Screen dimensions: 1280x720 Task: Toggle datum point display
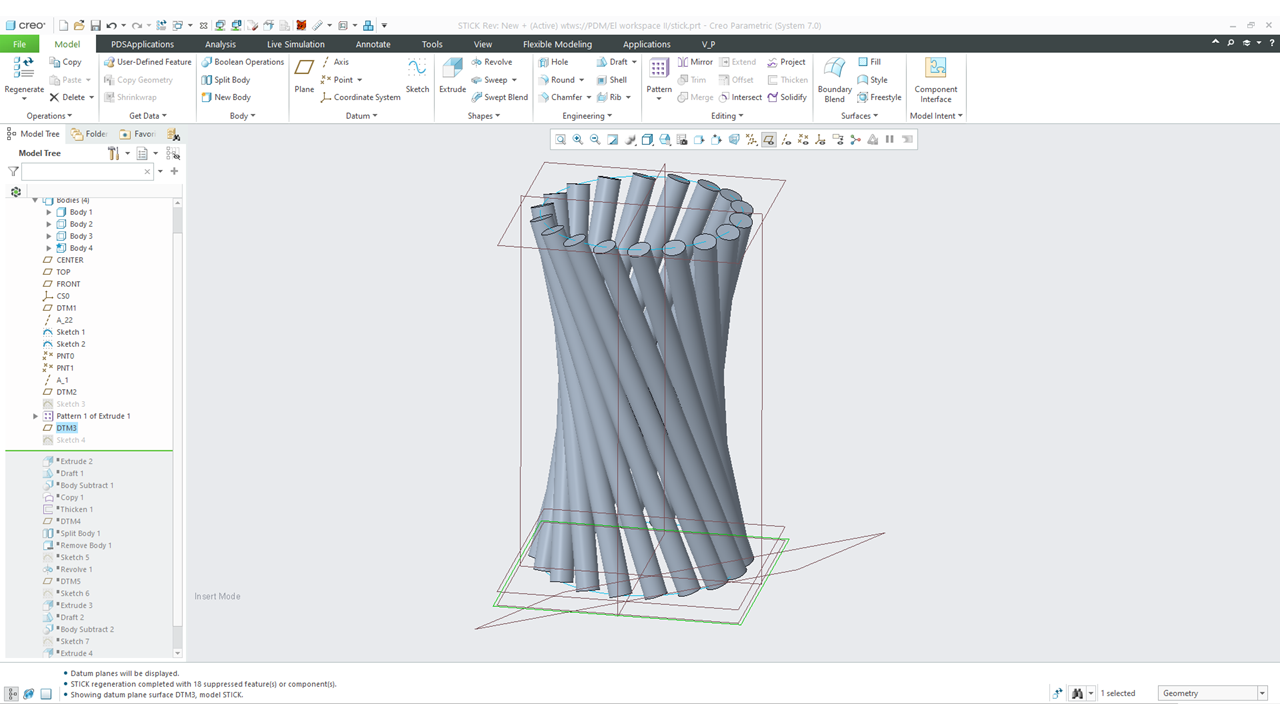[x=803, y=140]
